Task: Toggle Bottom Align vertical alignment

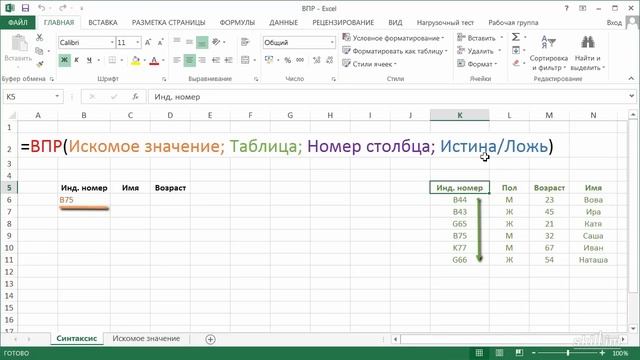Action: pos(202,42)
